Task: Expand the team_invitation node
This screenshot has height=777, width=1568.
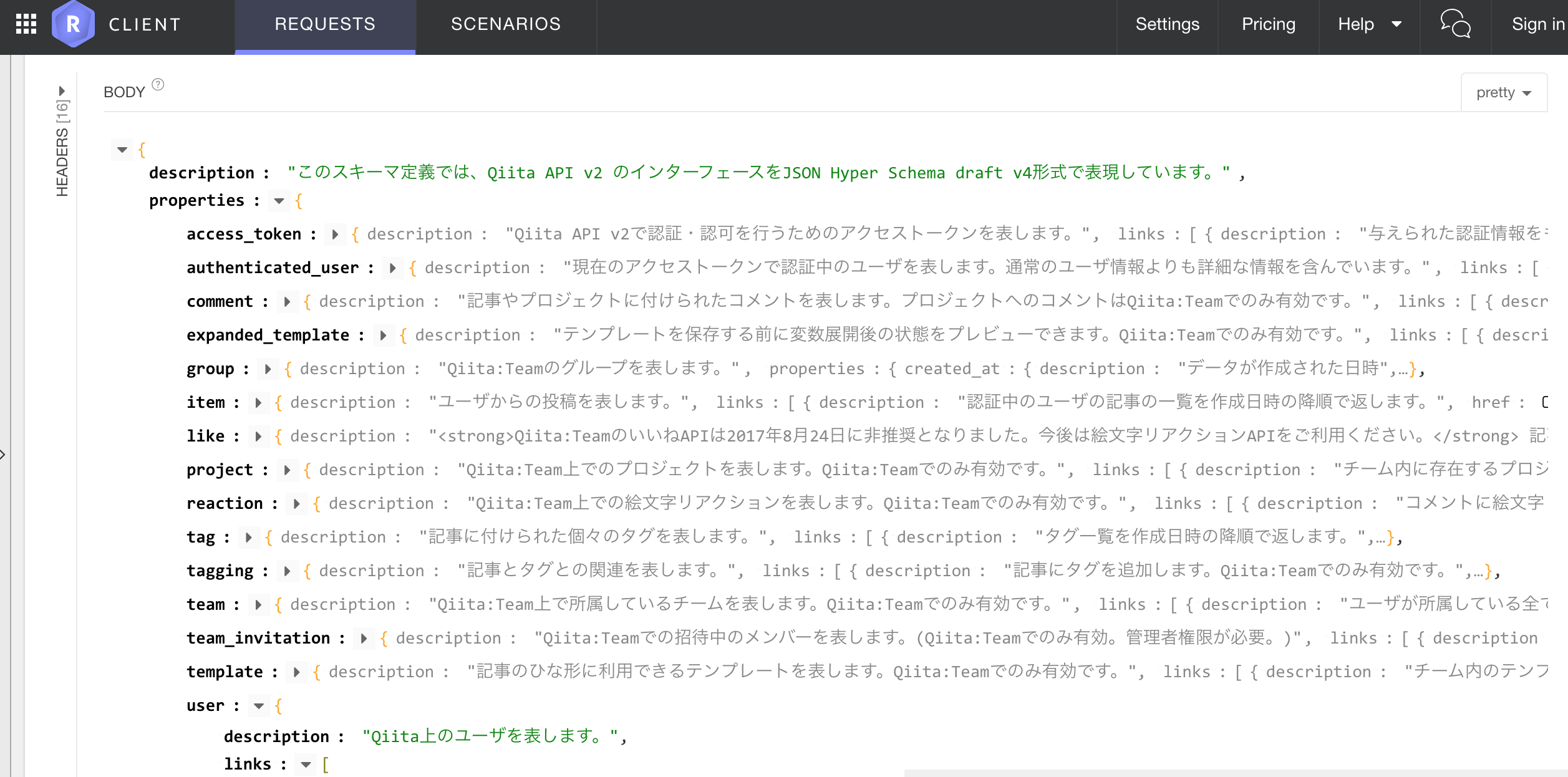Action: click(x=364, y=639)
